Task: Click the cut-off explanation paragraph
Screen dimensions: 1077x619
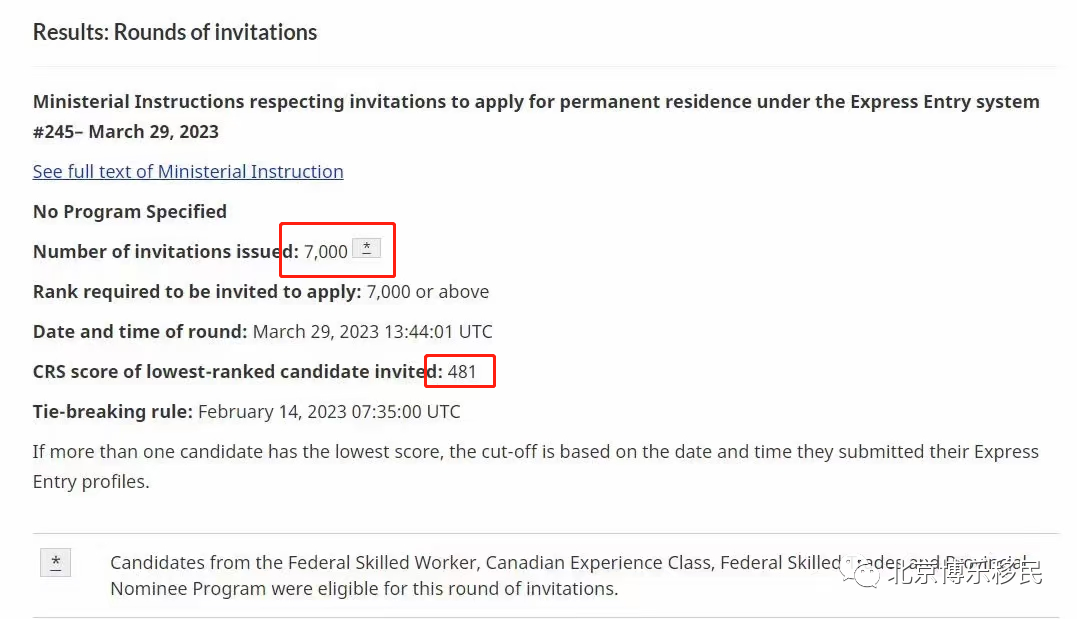Action: pos(536,466)
